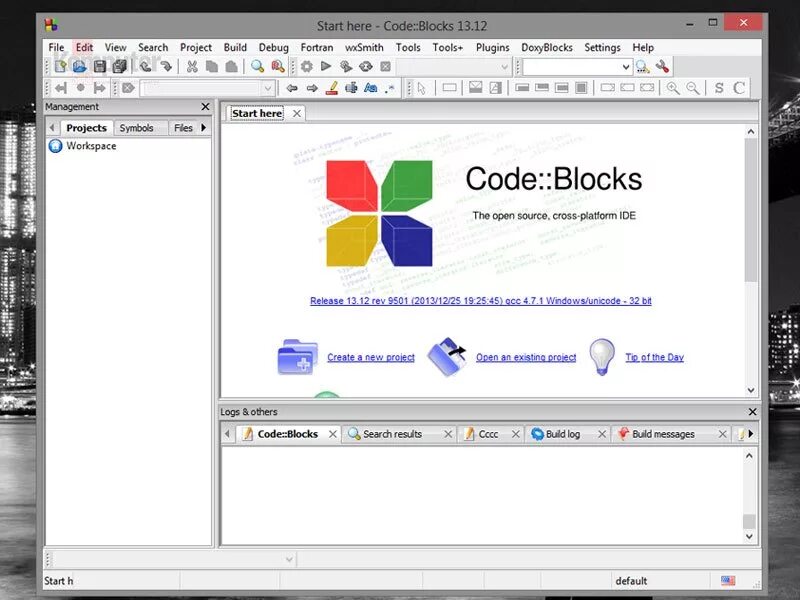Open the bottom command bar dropdown

pyautogui.click(x=289, y=559)
